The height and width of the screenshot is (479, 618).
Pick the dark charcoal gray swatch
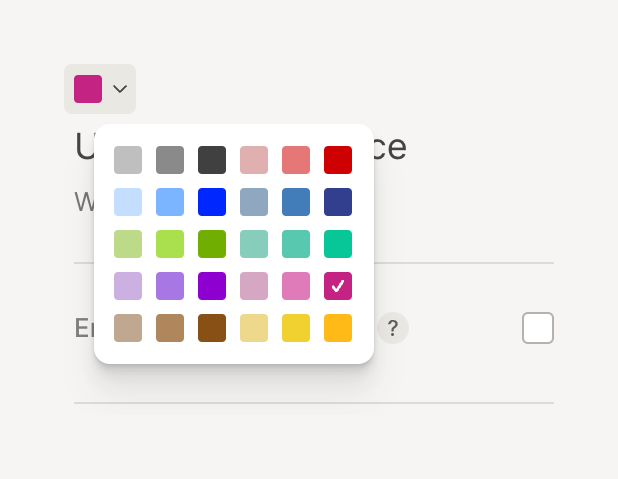pyautogui.click(x=212, y=160)
